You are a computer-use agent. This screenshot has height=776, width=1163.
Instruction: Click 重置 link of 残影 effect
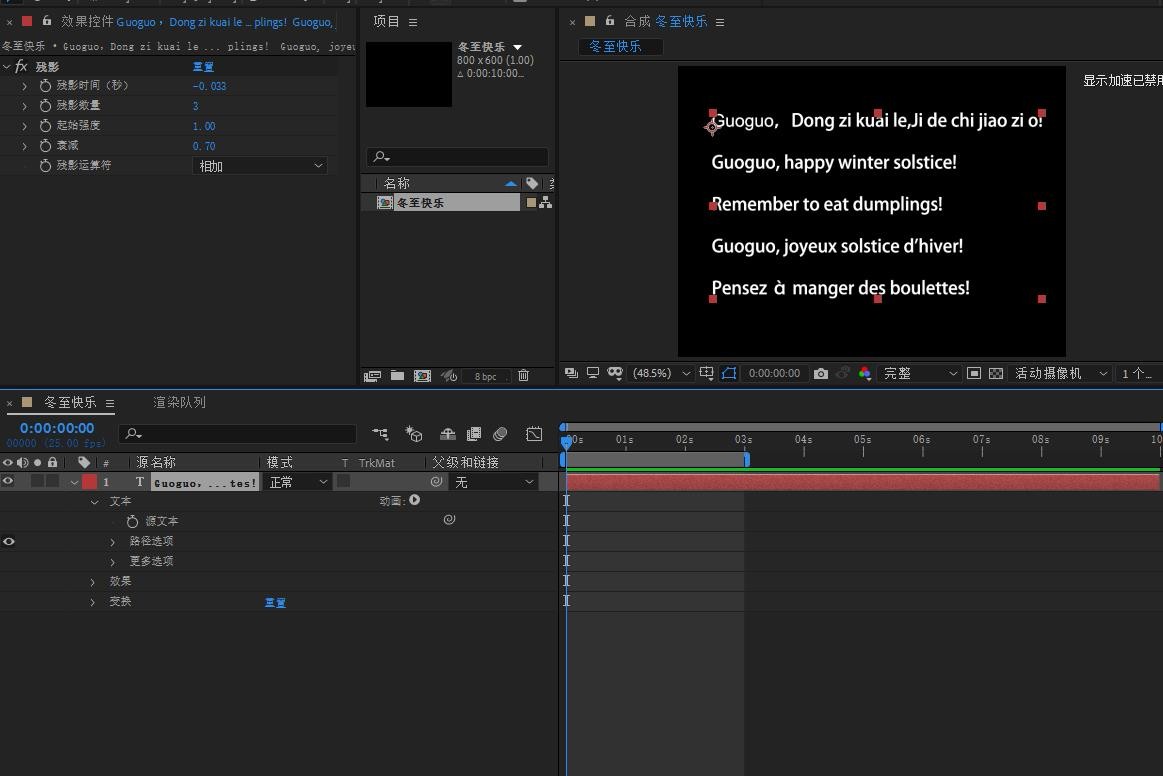(x=203, y=67)
